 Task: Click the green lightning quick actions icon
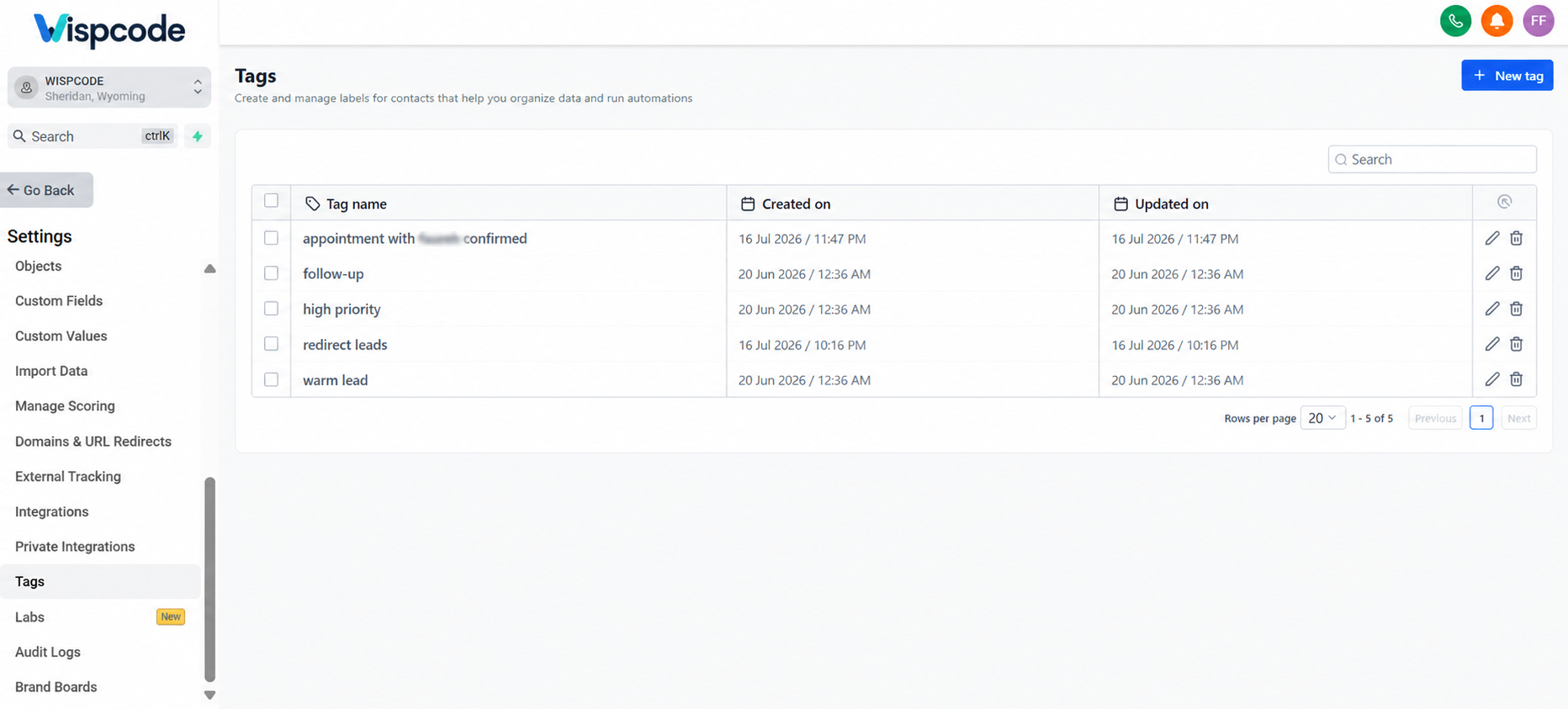point(198,136)
